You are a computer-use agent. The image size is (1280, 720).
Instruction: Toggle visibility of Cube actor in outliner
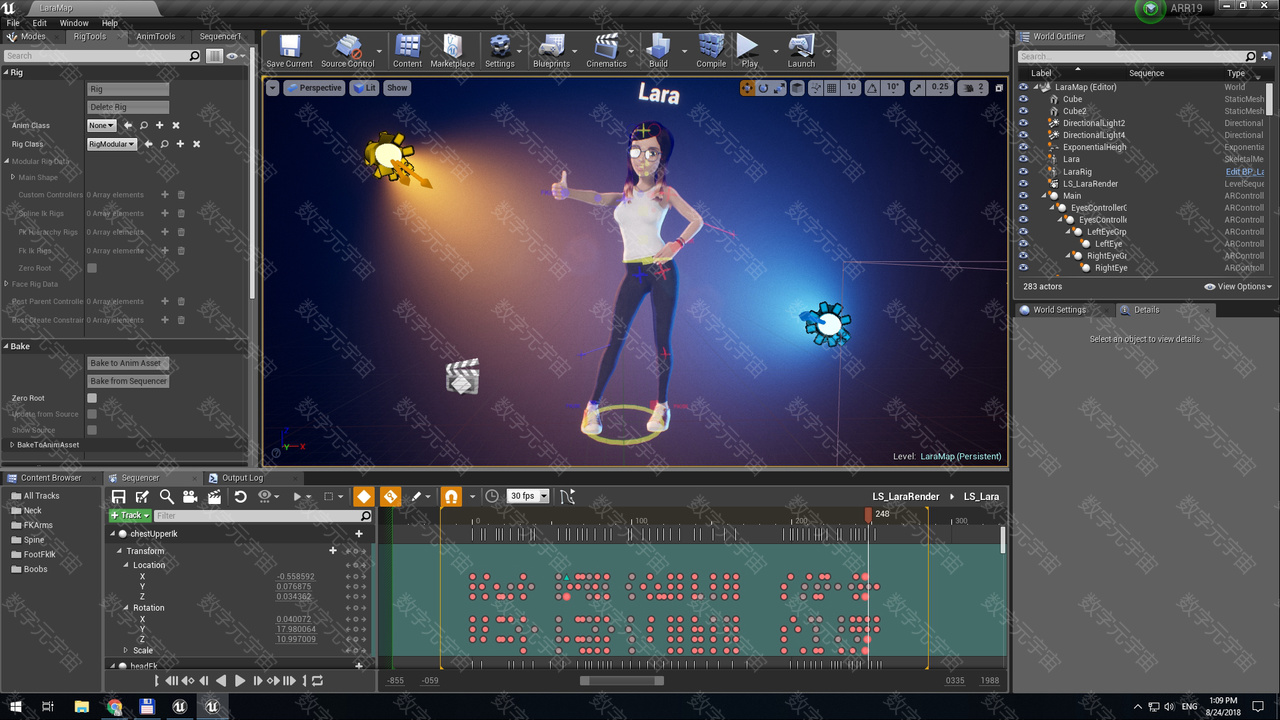(1023, 99)
